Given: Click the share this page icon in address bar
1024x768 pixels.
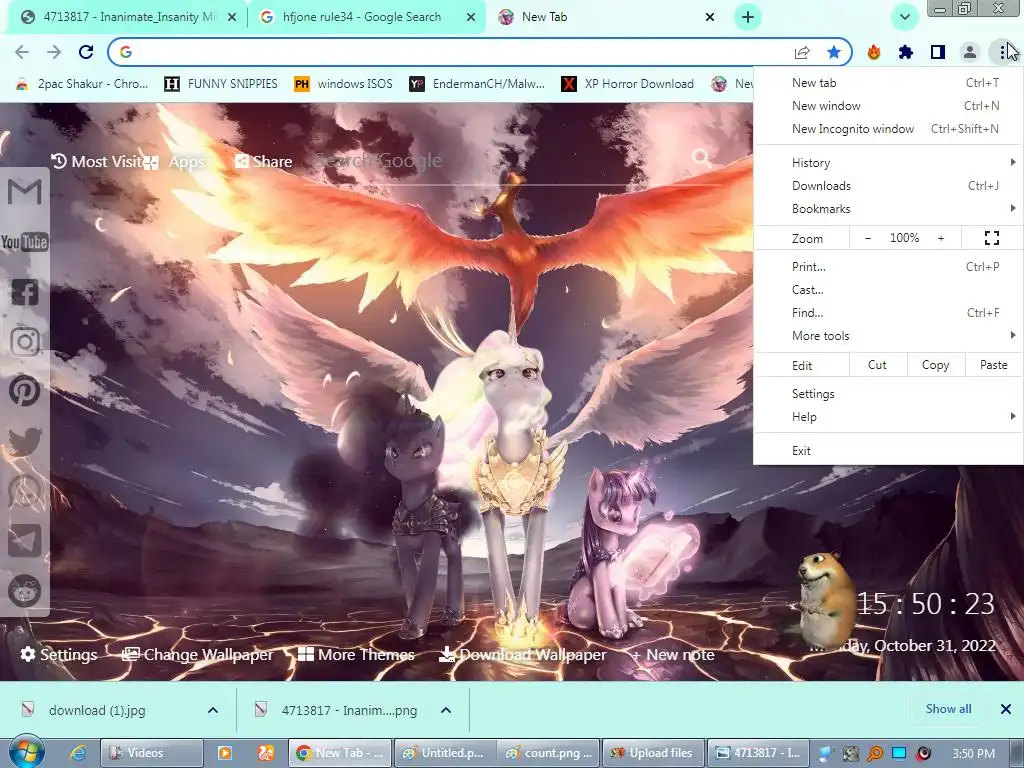Looking at the screenshot, I should click(802, 52).
